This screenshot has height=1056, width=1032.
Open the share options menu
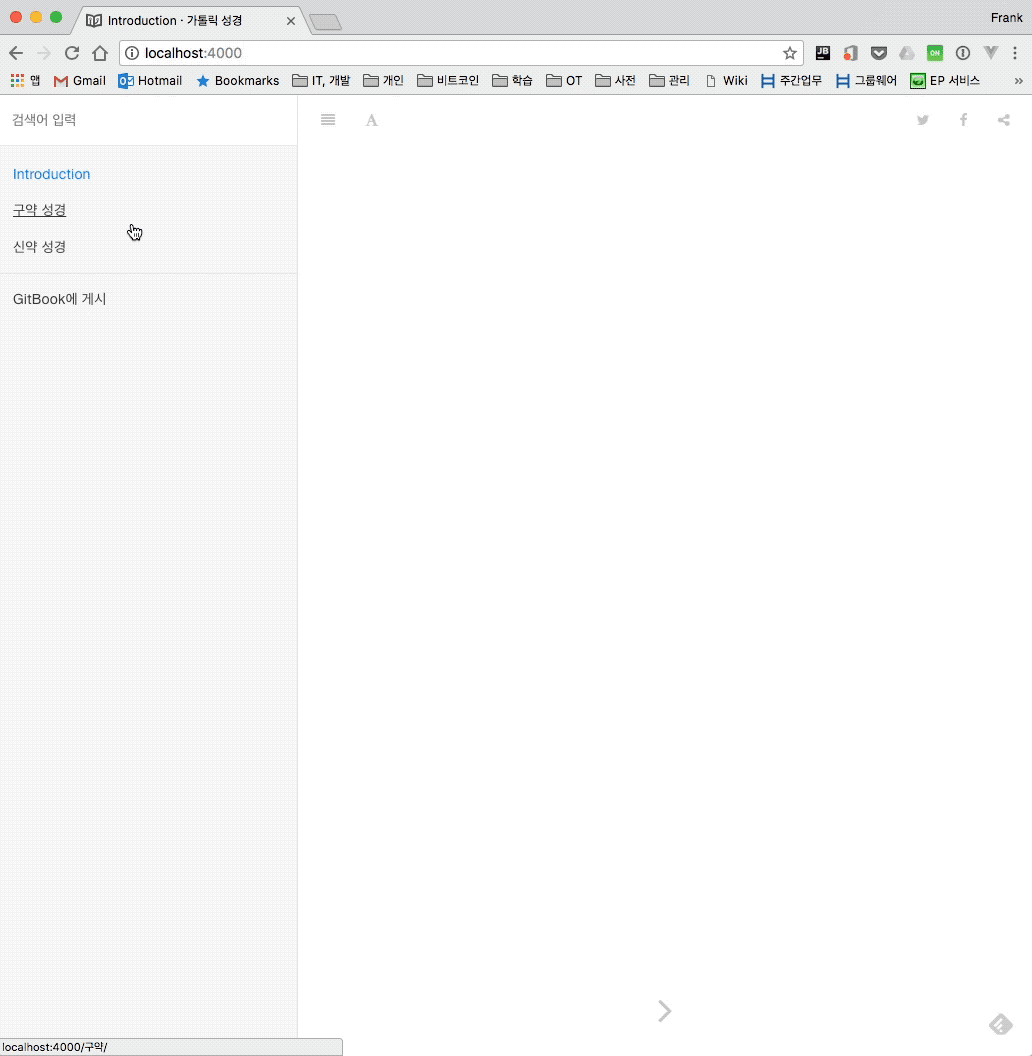tap(1004, 120)
